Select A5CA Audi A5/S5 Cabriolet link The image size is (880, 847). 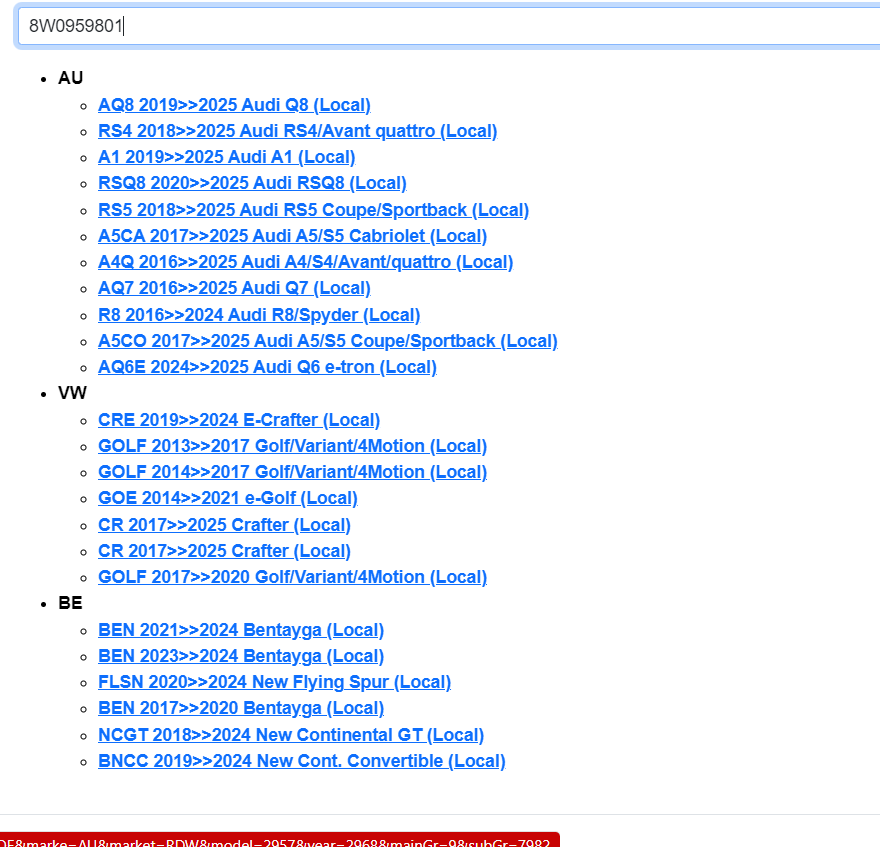pyautogui.click(x=292, y=236)
